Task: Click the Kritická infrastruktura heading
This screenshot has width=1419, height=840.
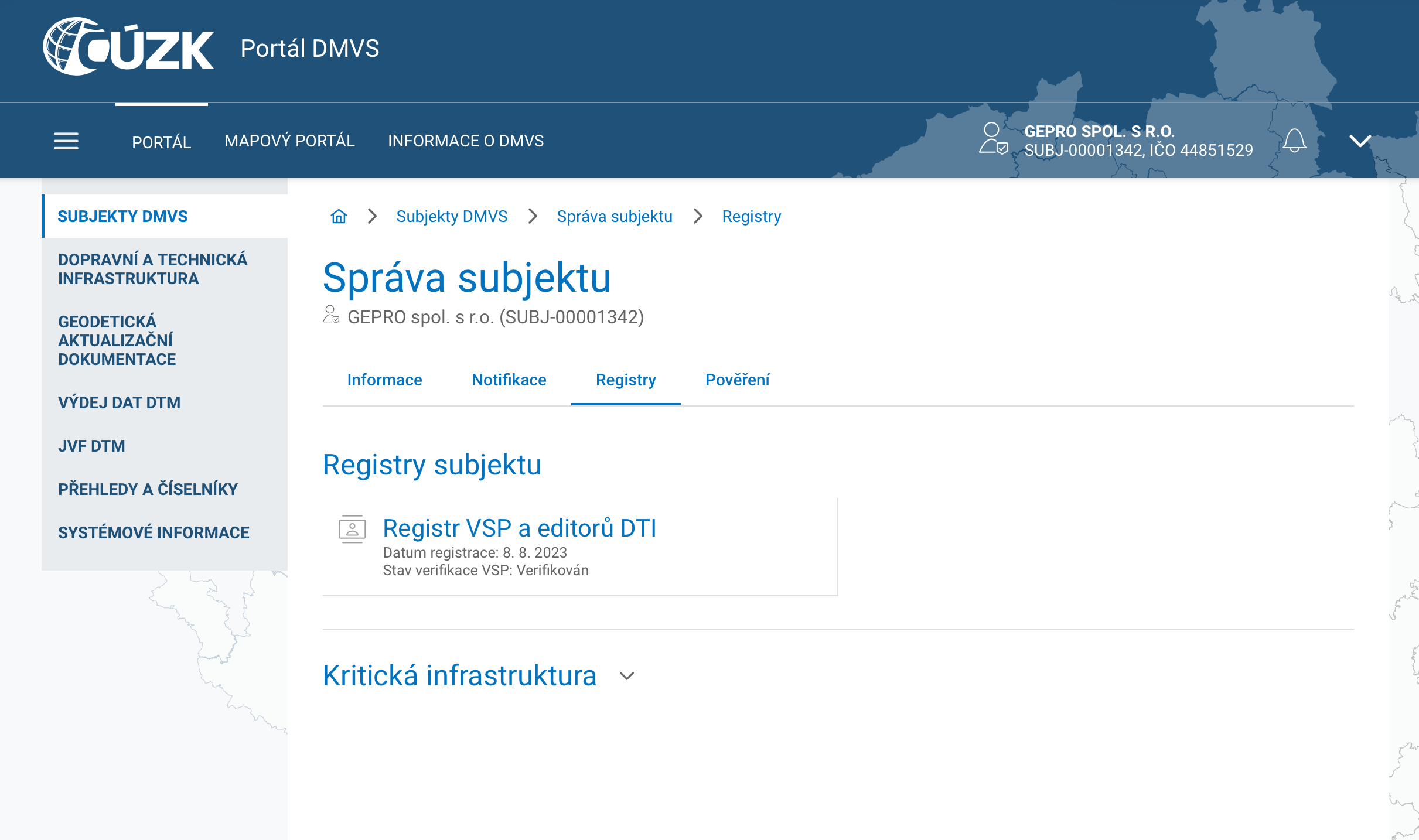Action: tap(460, 675)
